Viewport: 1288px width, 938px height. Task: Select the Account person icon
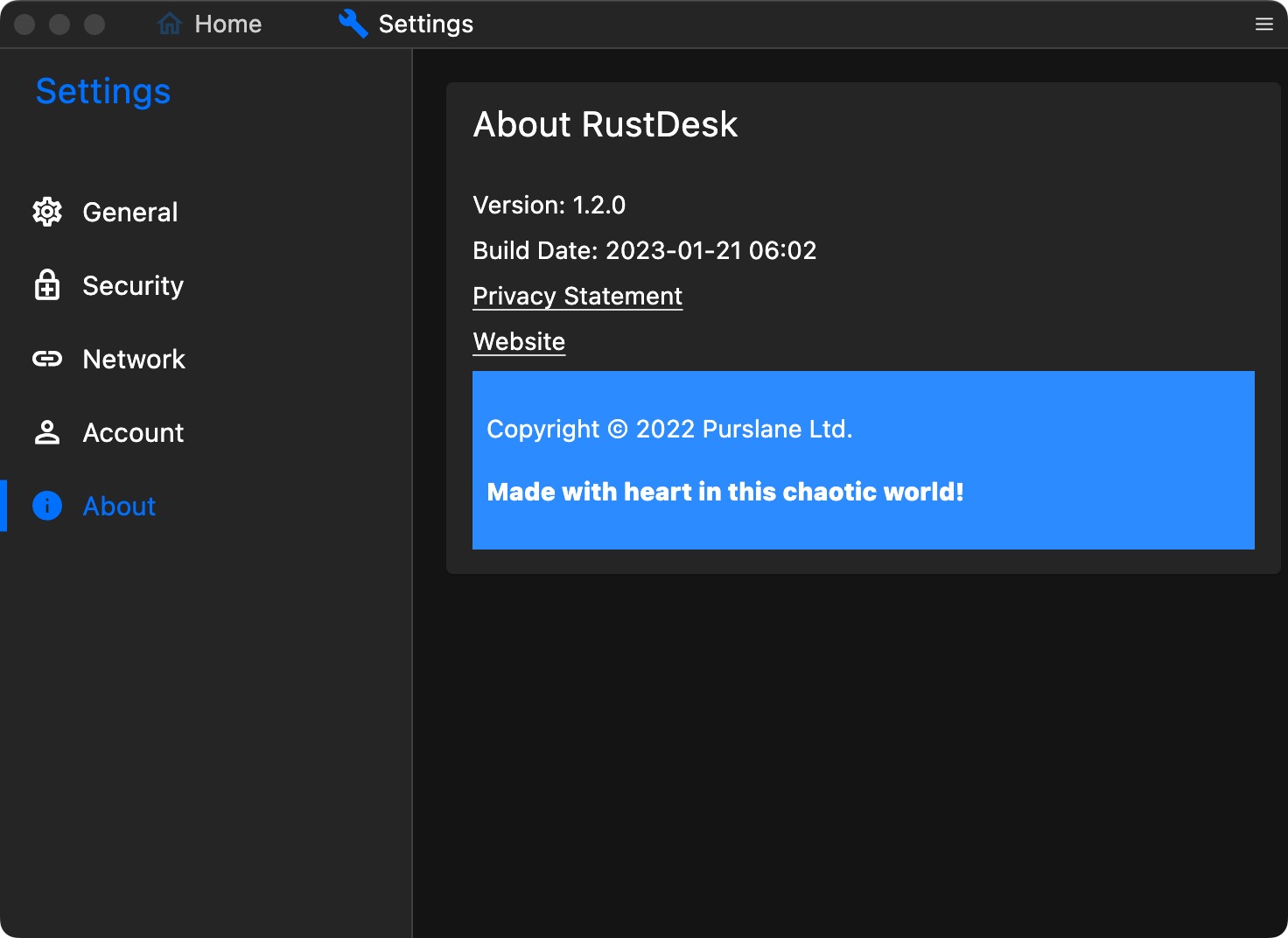47,432
